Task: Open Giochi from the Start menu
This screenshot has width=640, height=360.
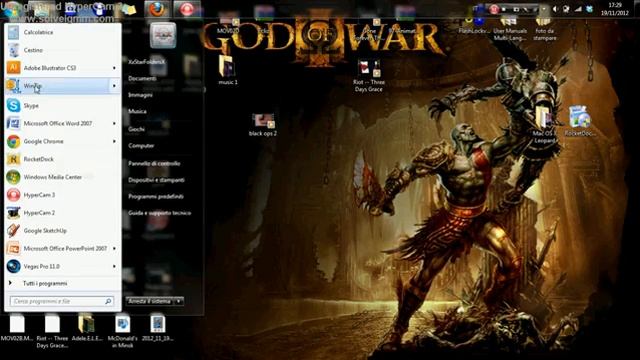Action: 136,129
